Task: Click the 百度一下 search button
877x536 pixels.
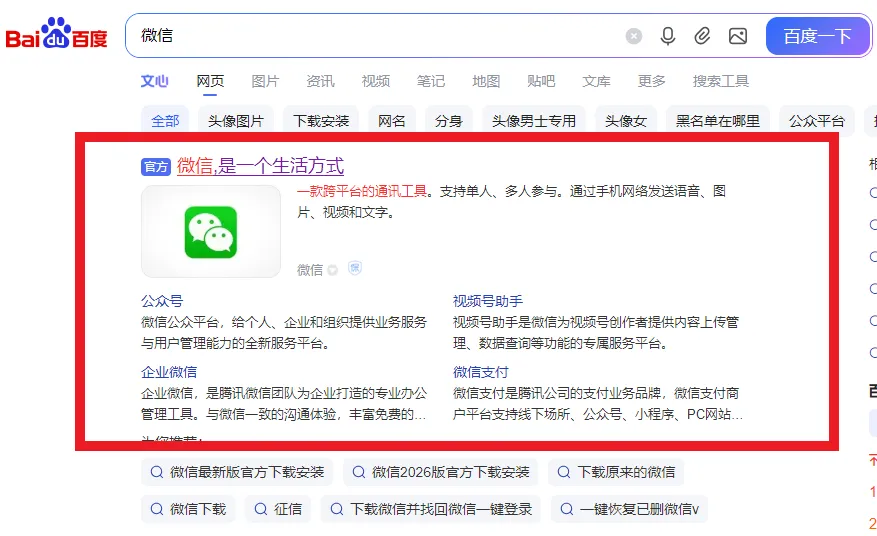Action: point(817,36)
